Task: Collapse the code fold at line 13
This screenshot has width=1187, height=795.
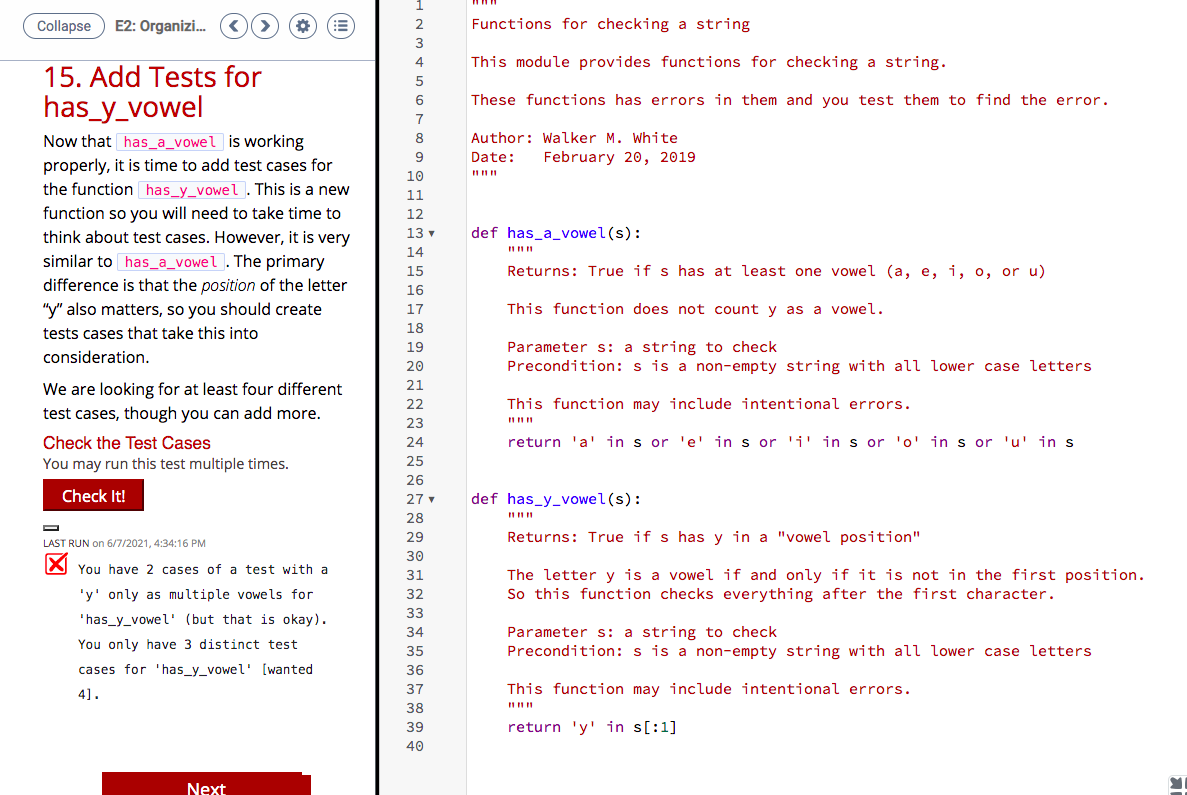Action: (430, 233)
